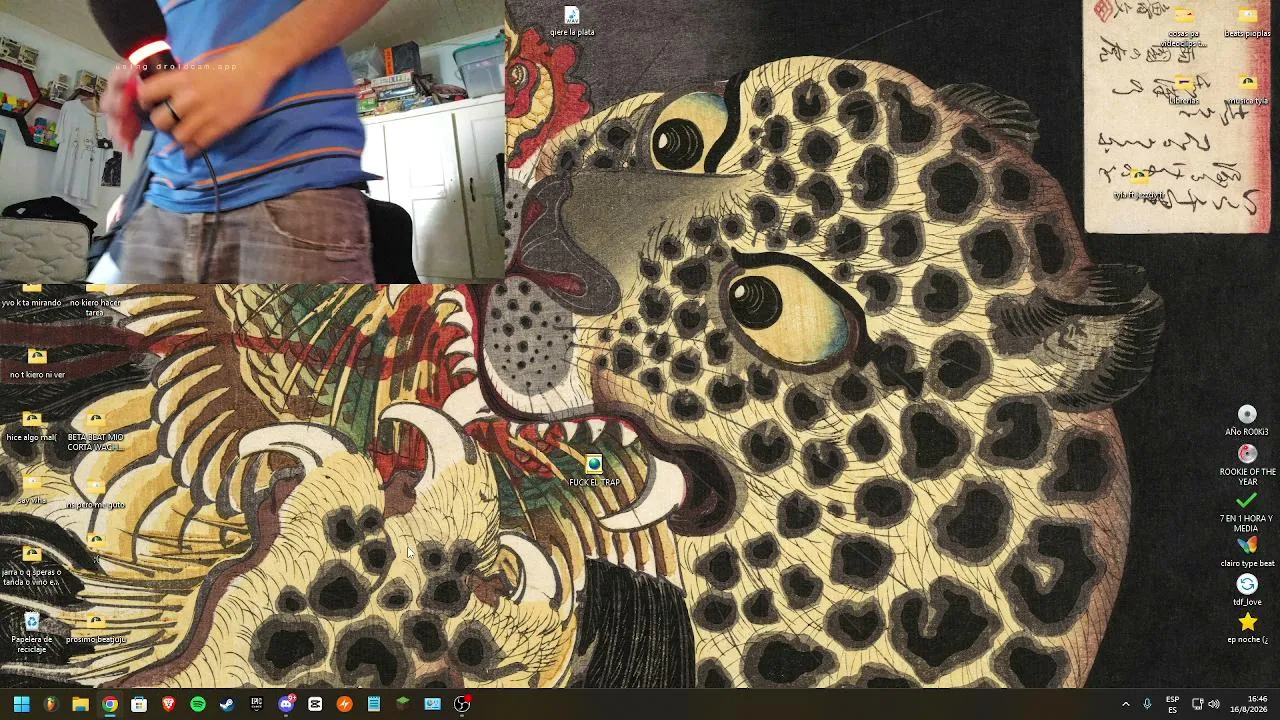
Task: Open the Windows Start menu
Action: click(21, 704)
